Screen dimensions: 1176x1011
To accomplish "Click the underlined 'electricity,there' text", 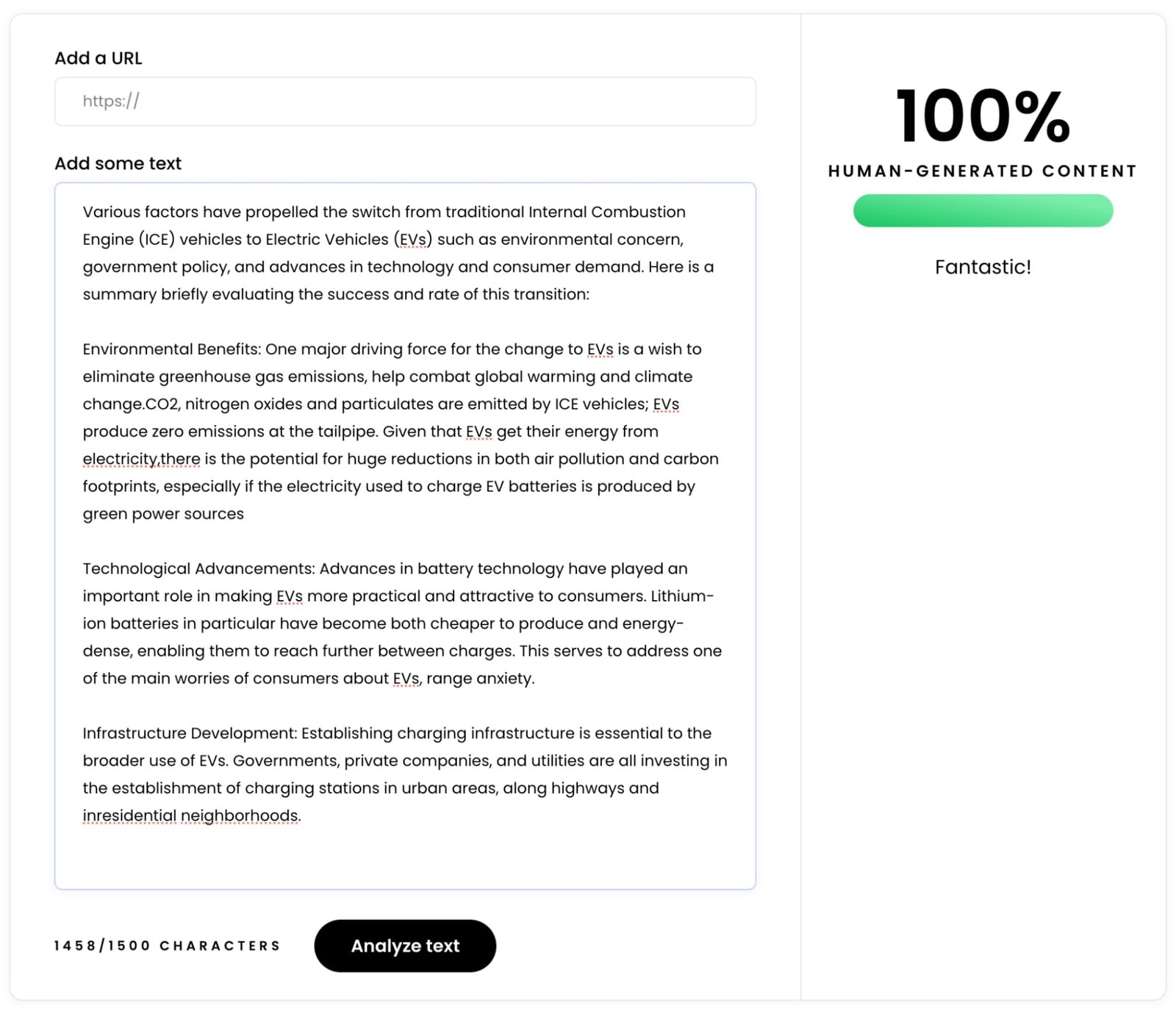I will [x=141, y=460].
